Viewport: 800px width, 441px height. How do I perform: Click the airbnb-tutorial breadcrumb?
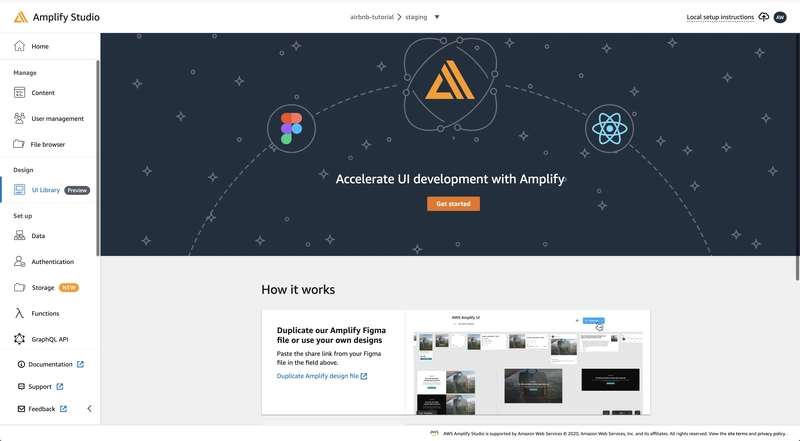point(372,17)
